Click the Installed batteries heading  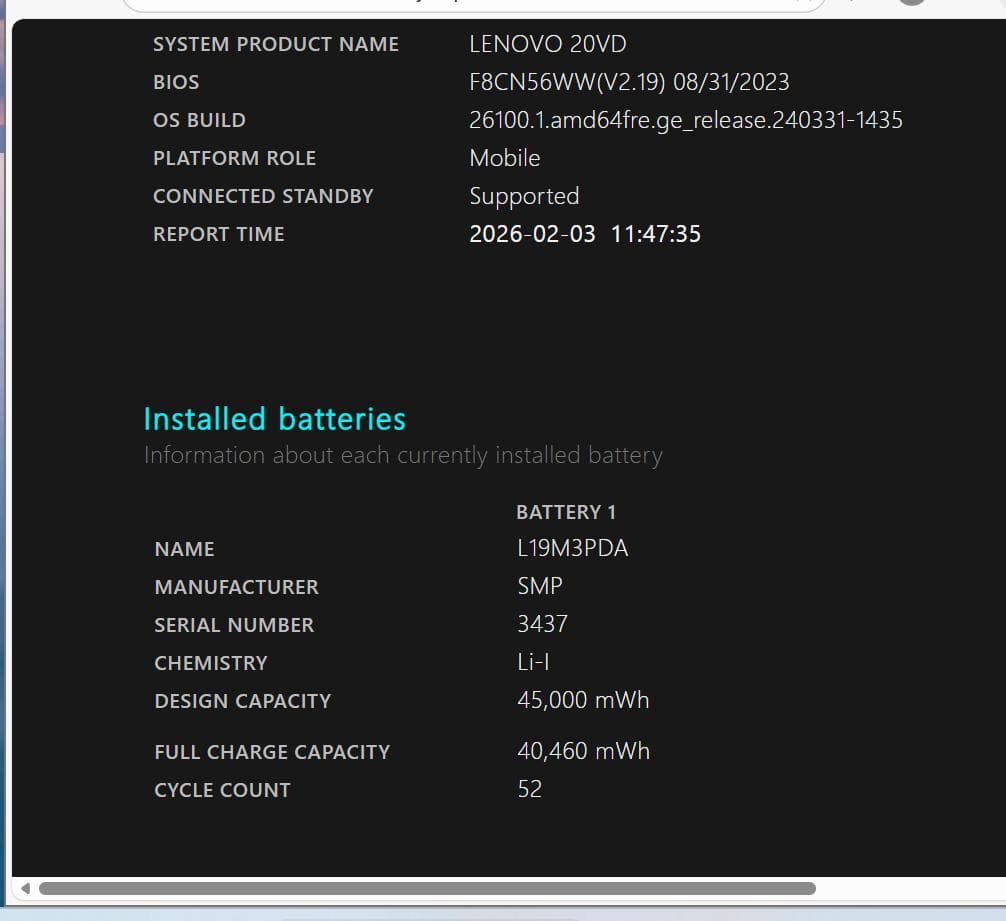[x=274, y=418]
